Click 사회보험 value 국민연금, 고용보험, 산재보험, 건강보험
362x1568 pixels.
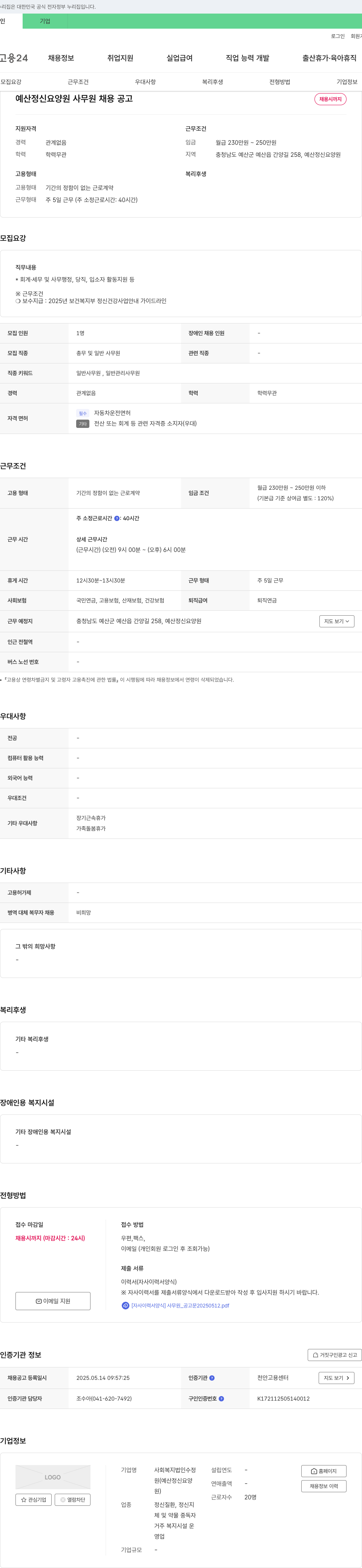pyautogui.click(x=120, y=601)
